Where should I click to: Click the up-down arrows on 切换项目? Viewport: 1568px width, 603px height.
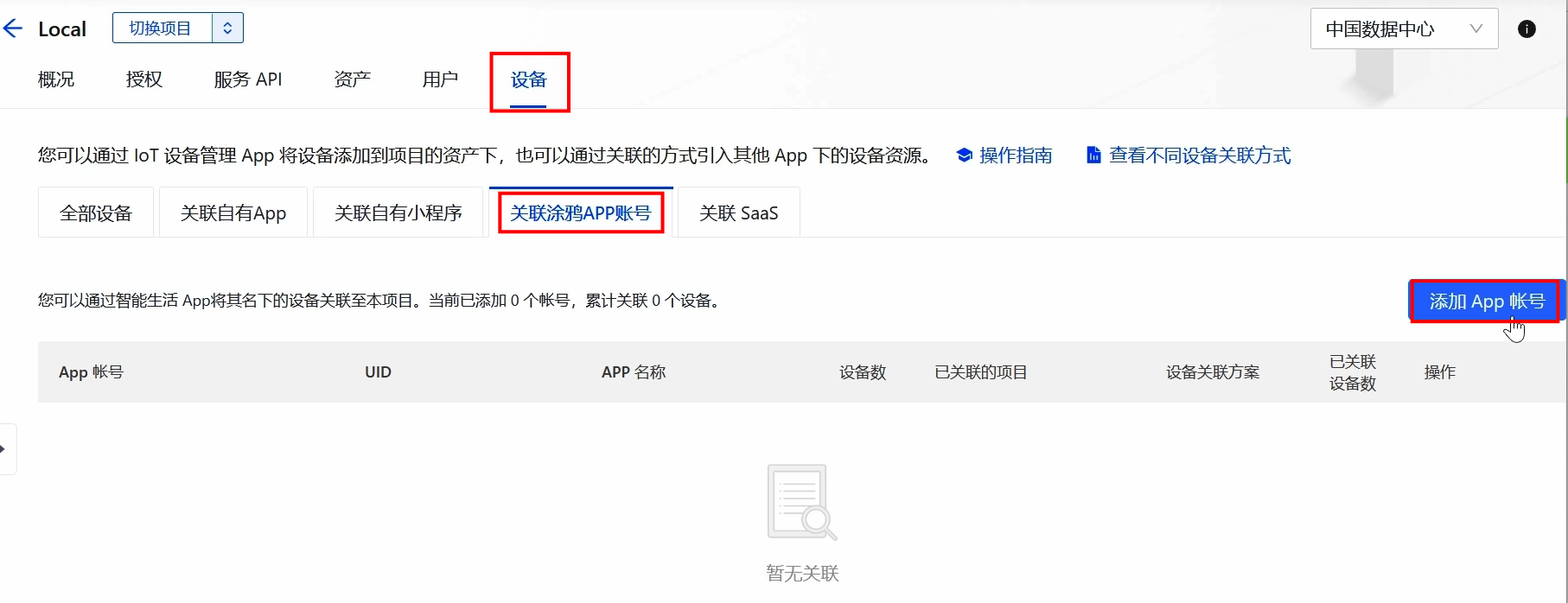click(x=227, y=28)
